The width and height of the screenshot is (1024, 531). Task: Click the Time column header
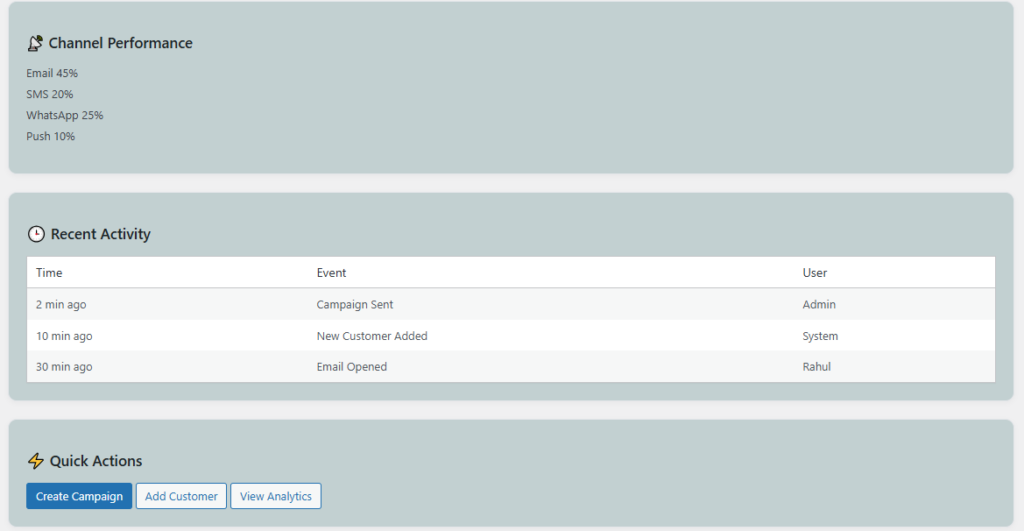[49, 273]
